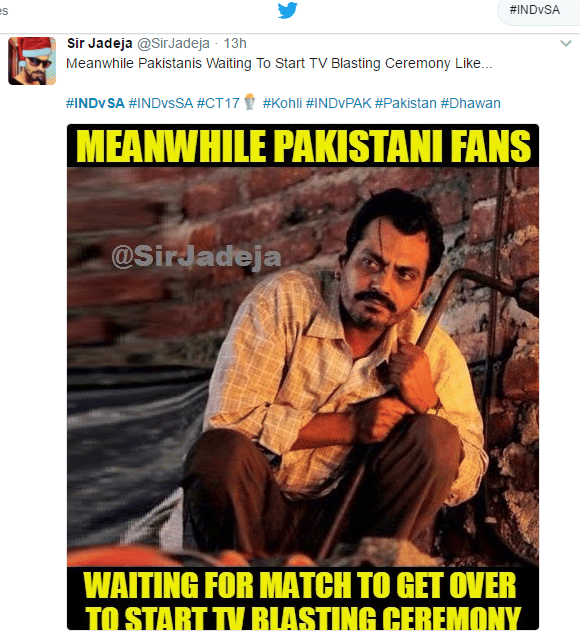Open the #INDvPAK hashtag
Screen dimensions: 580x634
tap(338, 104)
